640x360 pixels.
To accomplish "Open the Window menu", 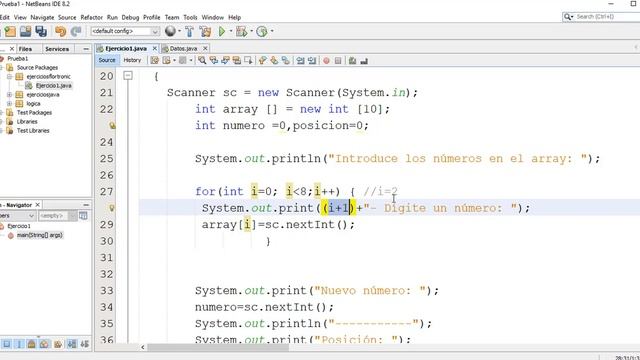I will tap(213, 17).
